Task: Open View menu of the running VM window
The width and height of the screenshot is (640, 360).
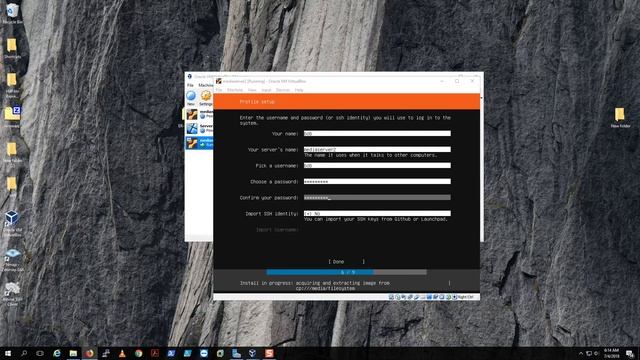Action: click(252, 90)
